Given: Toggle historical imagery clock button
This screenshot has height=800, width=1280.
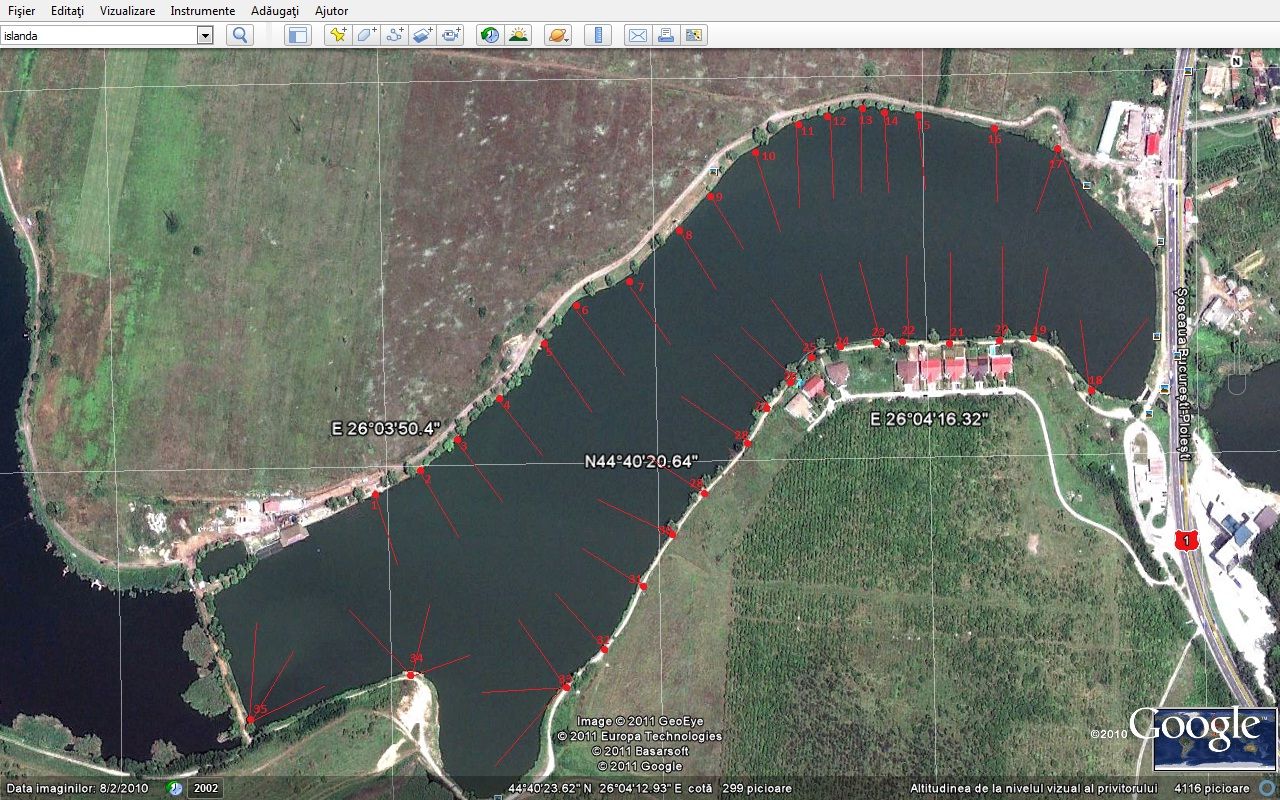Looking at the screenshot, I should pos(490,35).
